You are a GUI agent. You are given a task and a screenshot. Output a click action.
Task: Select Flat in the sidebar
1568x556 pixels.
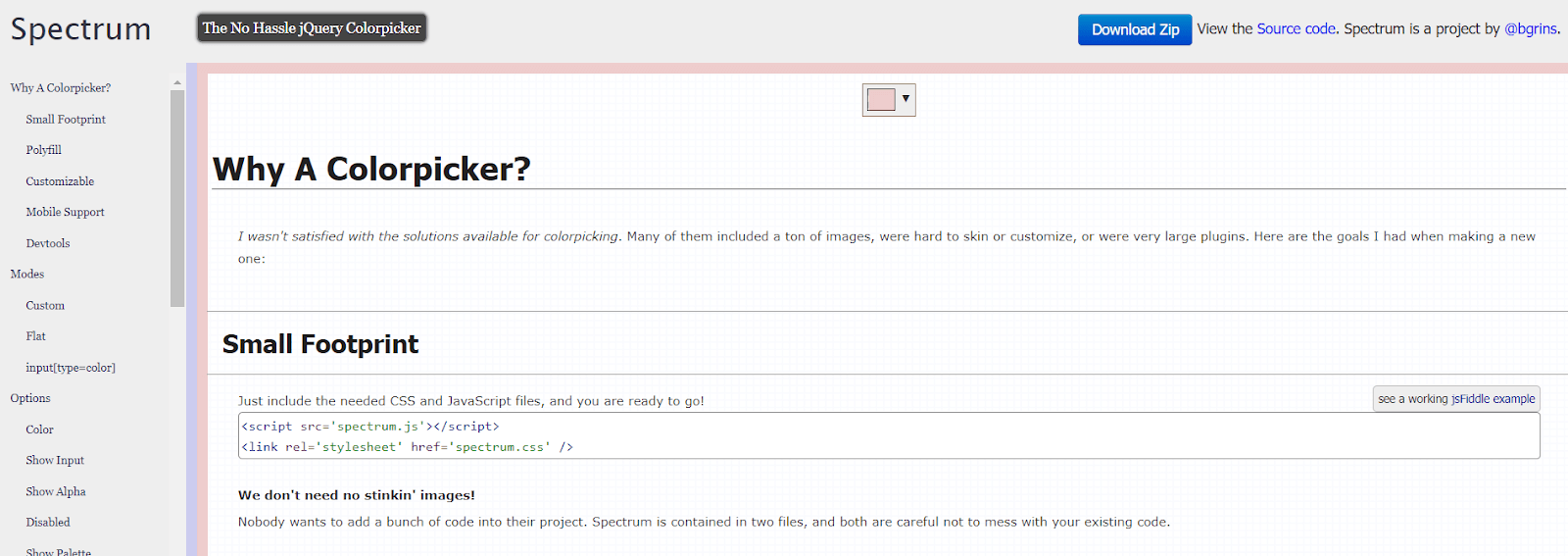coord(36,336)
